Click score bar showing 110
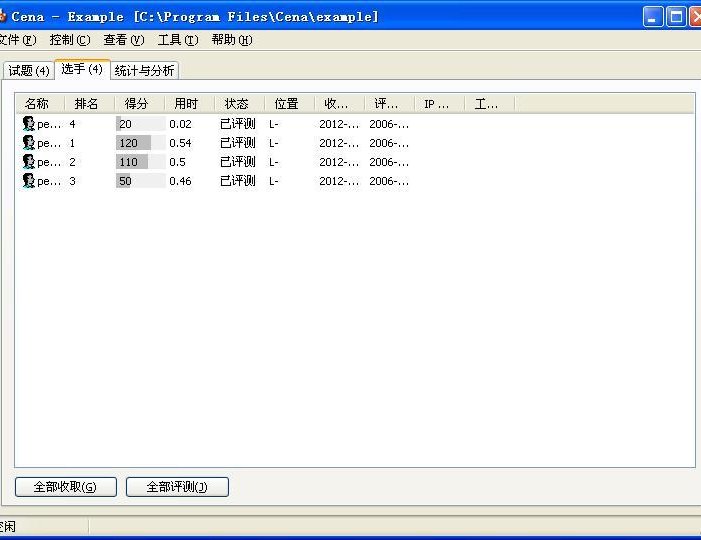 coord(140,162)
